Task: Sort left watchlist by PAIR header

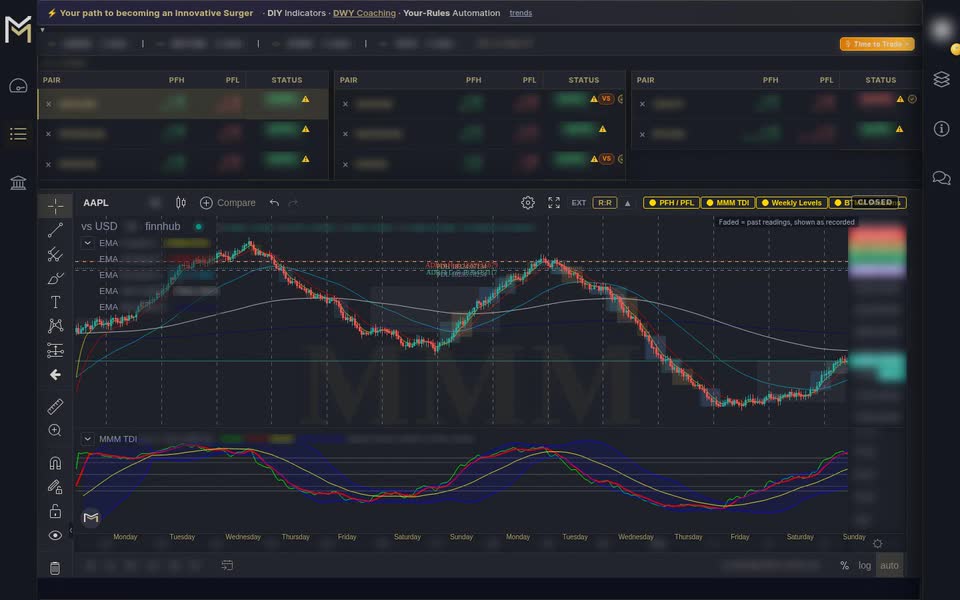Action: pos(51,80)
